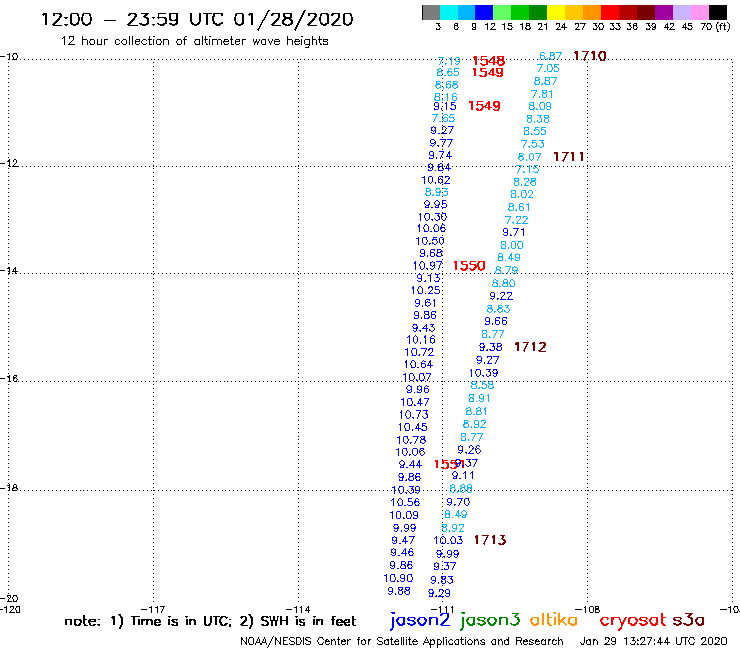
Task: Click the light green 15 ft legend swatch
Action: [x=502, y=12]
